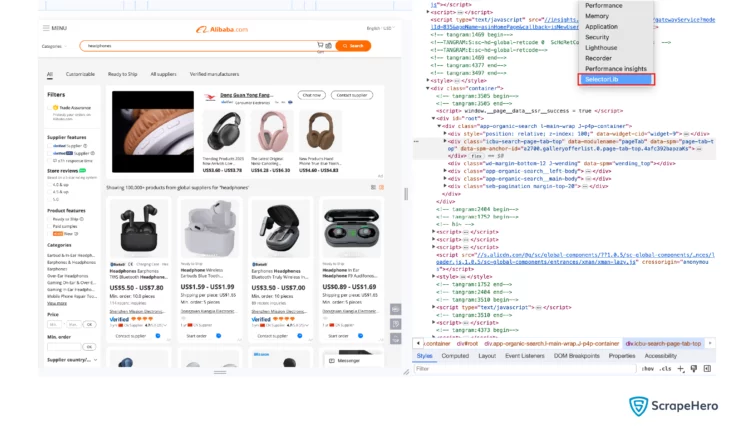
Task: Switch to list view icon
Action: point(373,187)
